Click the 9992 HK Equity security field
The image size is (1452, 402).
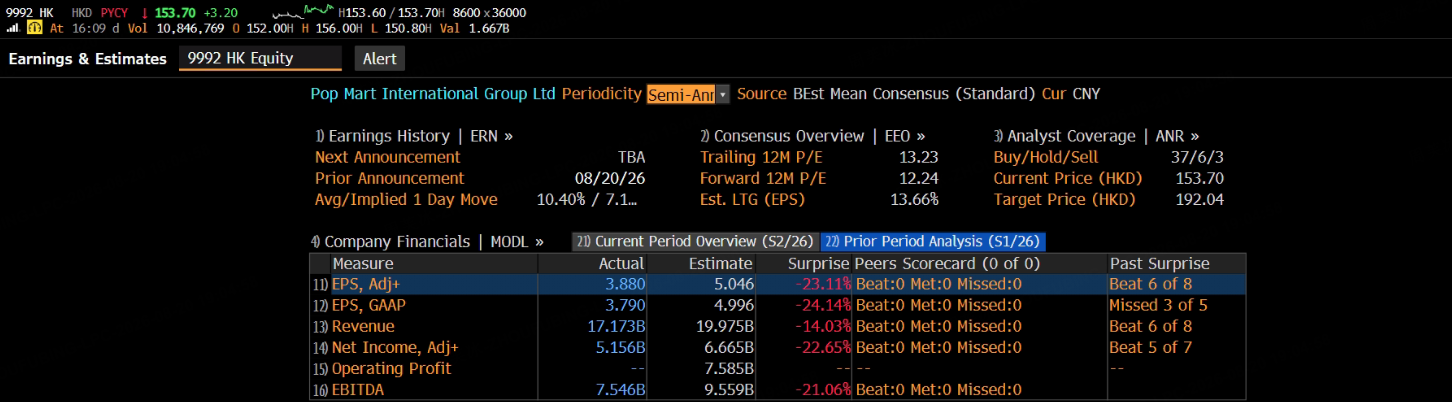(260, 58)
